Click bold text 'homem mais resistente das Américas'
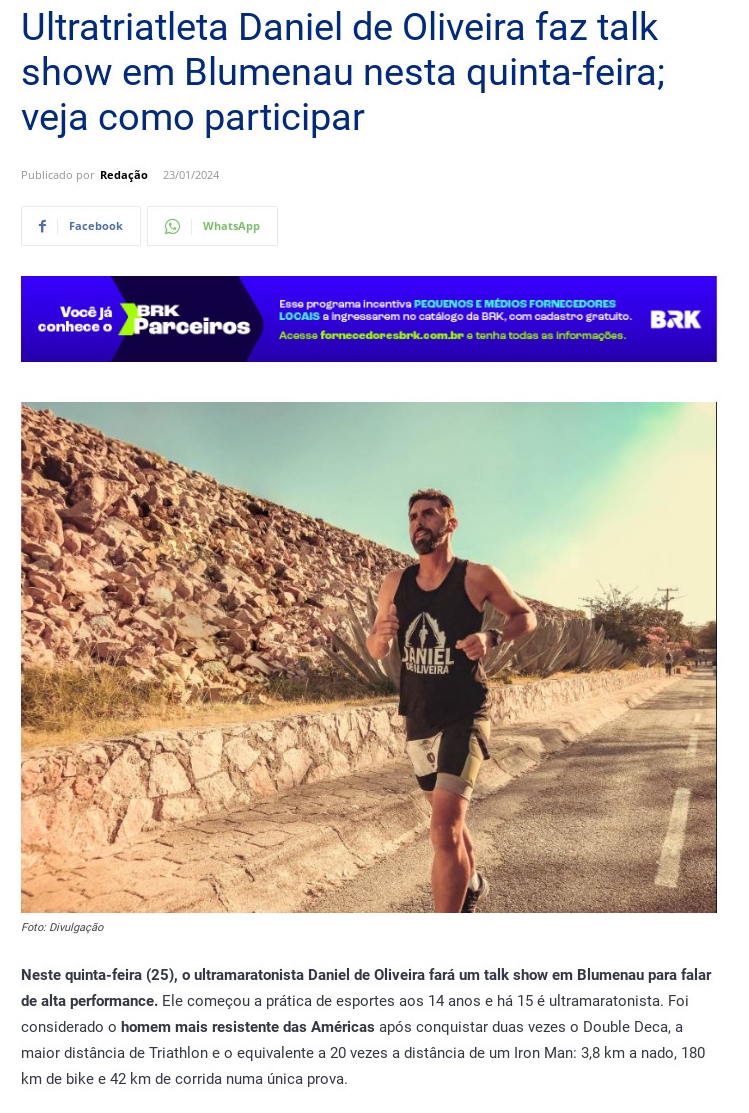 click(x=248, y=1027)
